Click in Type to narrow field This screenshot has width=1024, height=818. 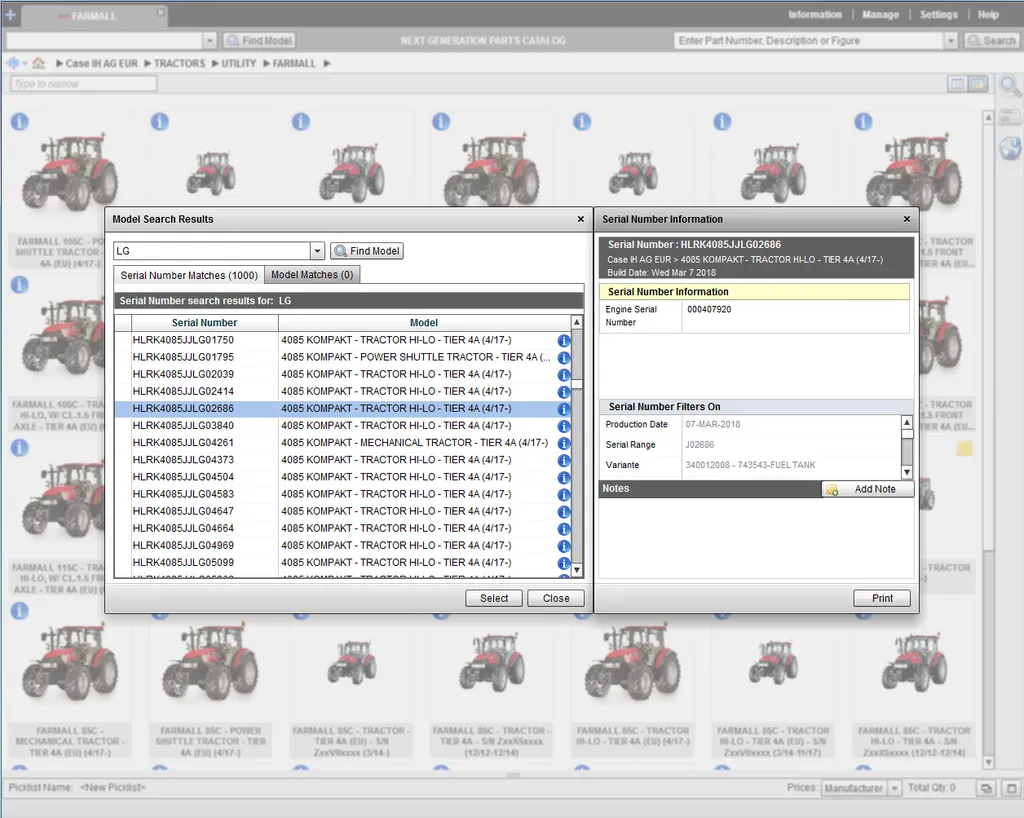[84, 84]
